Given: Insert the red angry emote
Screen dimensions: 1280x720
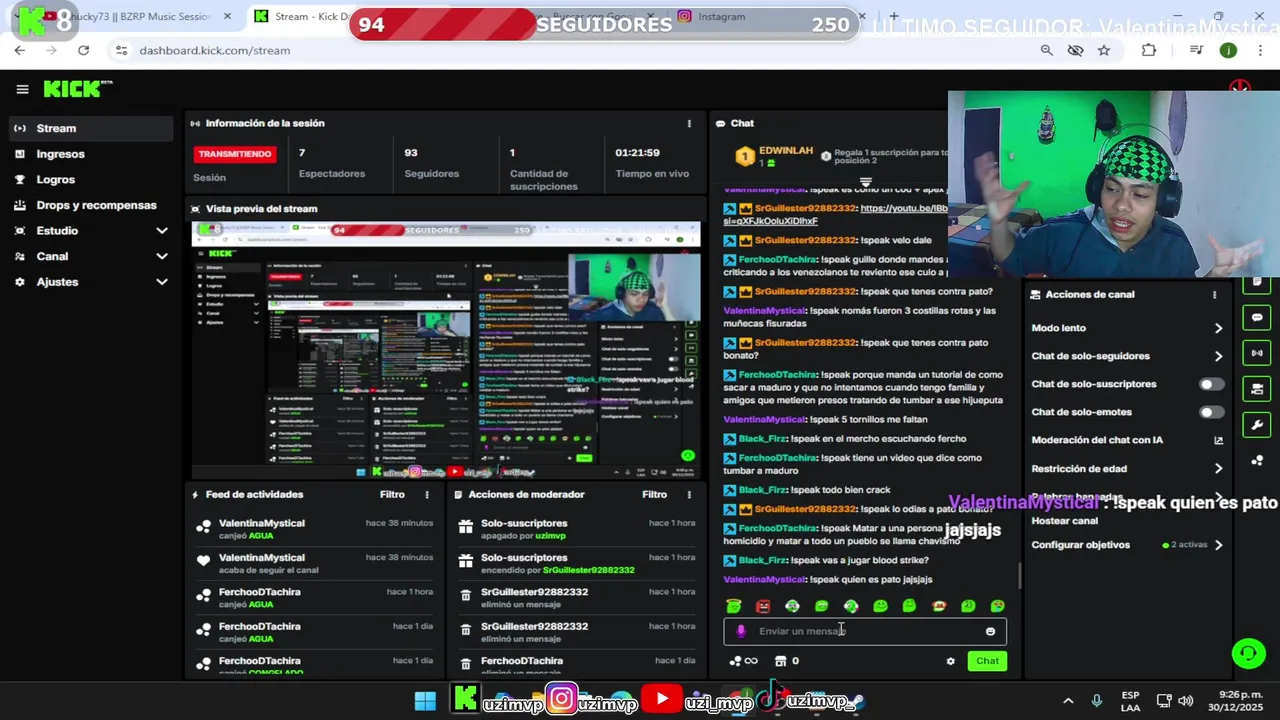Looking at the screenshot, I should [763, 606].
